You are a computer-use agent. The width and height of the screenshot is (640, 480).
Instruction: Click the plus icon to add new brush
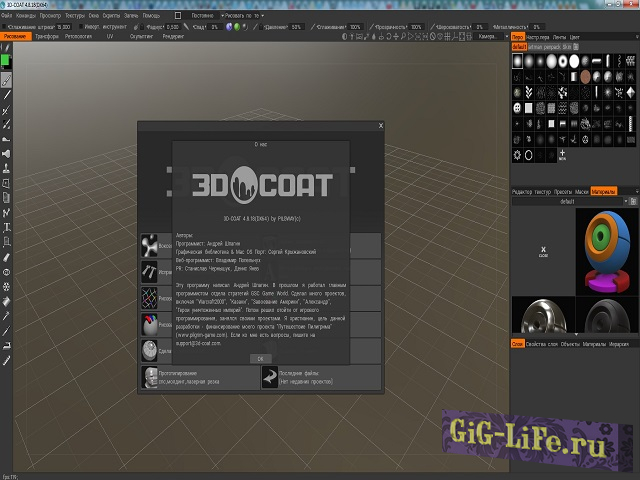point(563,155)
